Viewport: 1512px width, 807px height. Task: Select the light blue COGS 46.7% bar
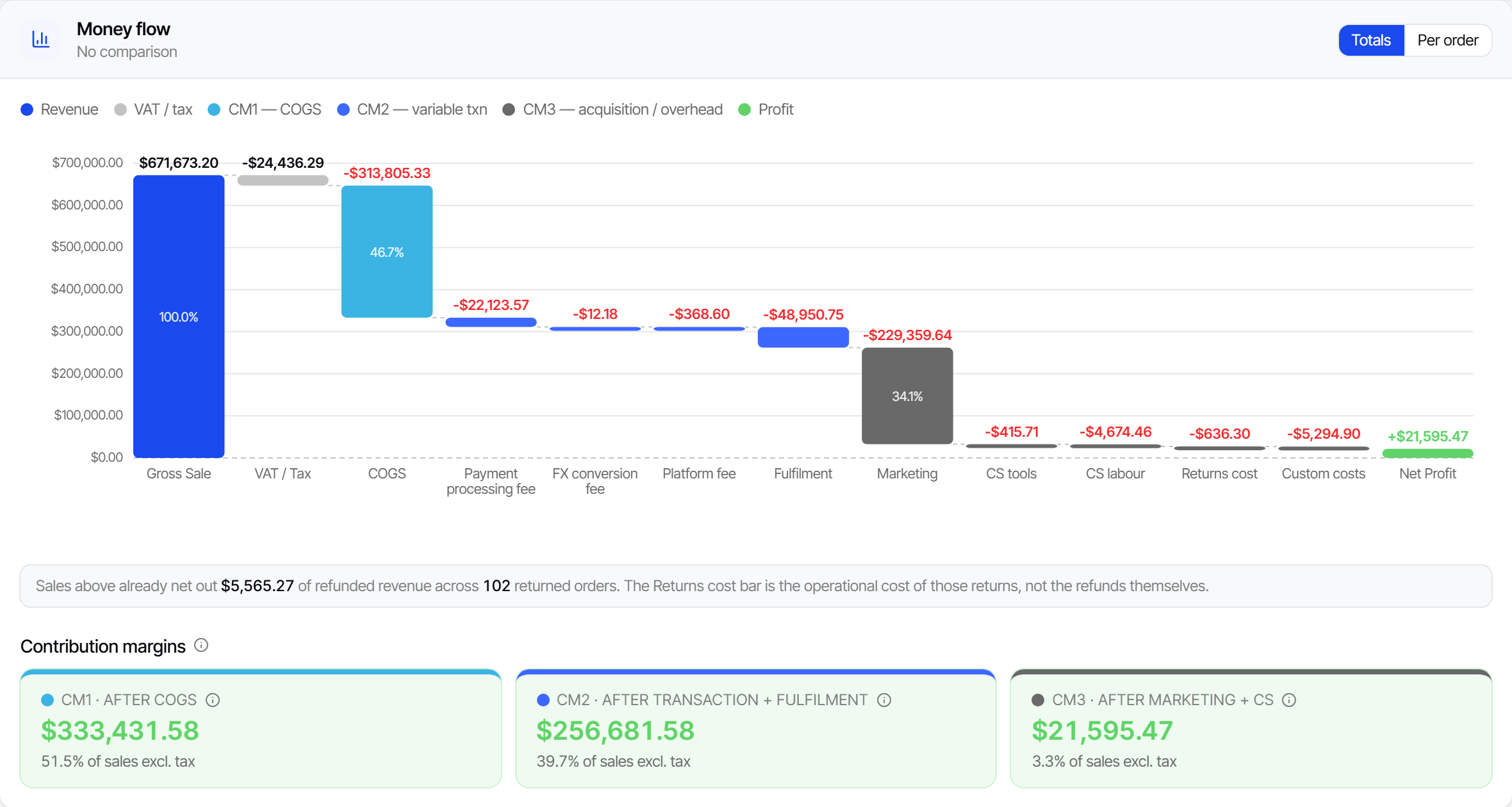point(387,252)
